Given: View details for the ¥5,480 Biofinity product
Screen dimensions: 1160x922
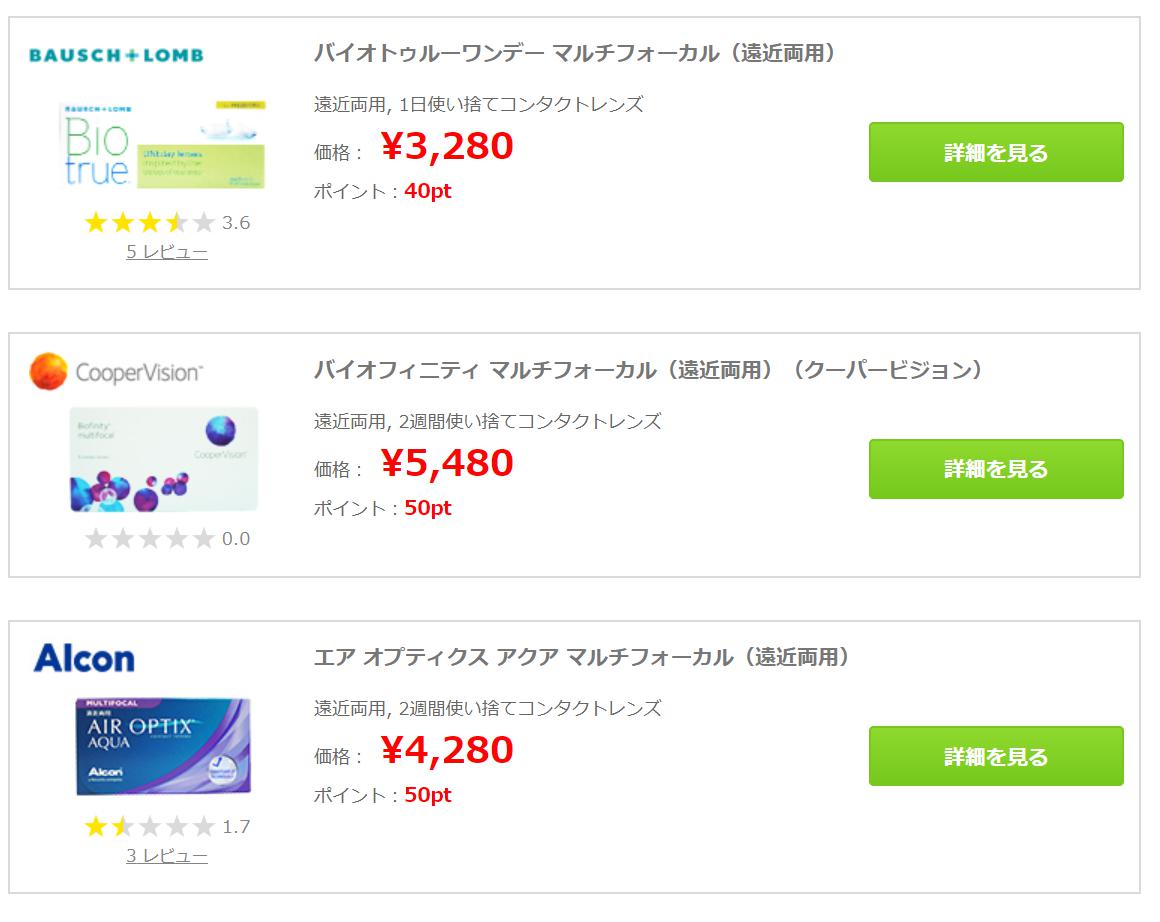Looking at the screenshot, I should [996, 468].
